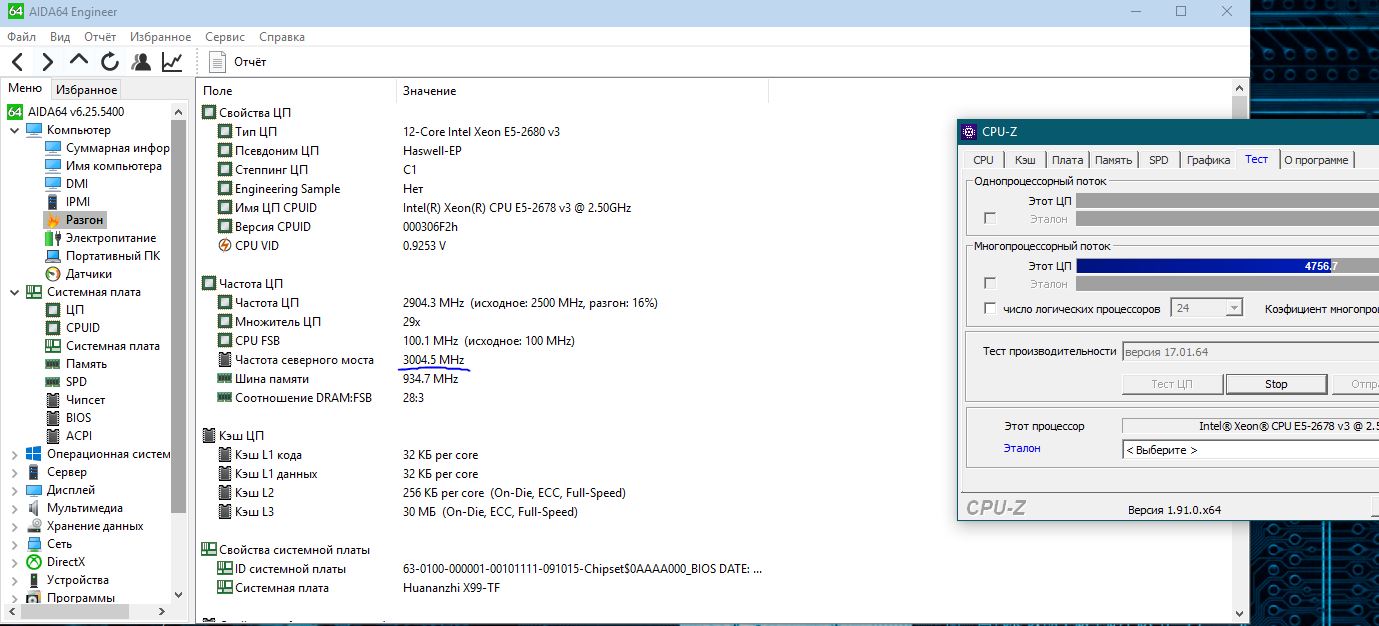Screen dimensions: 1379x626
Task: Expand the Сеть tree node
Action: pyautogui.click(x=14, y=544)
